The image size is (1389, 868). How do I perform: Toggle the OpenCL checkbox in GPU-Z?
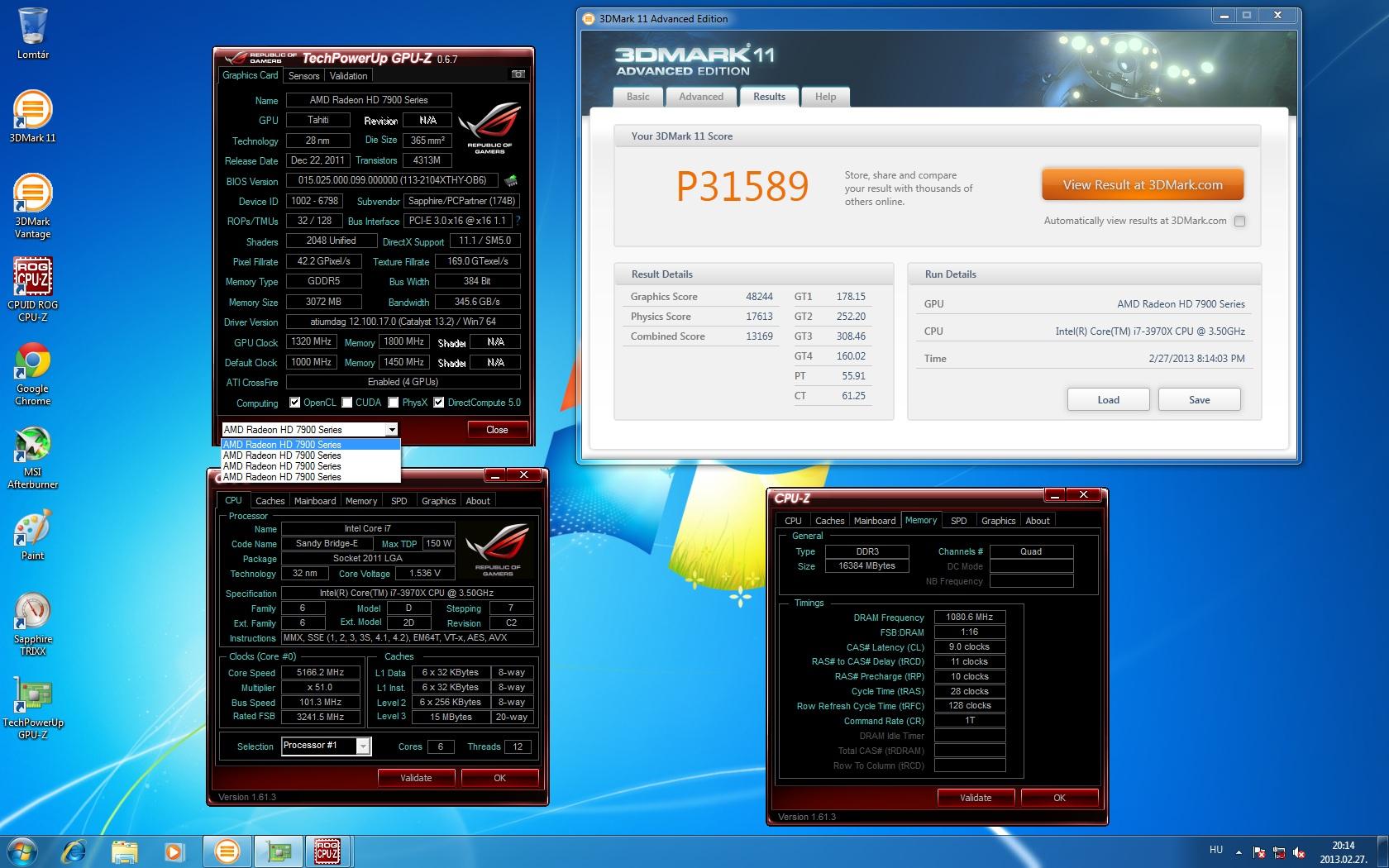(294, 403)
